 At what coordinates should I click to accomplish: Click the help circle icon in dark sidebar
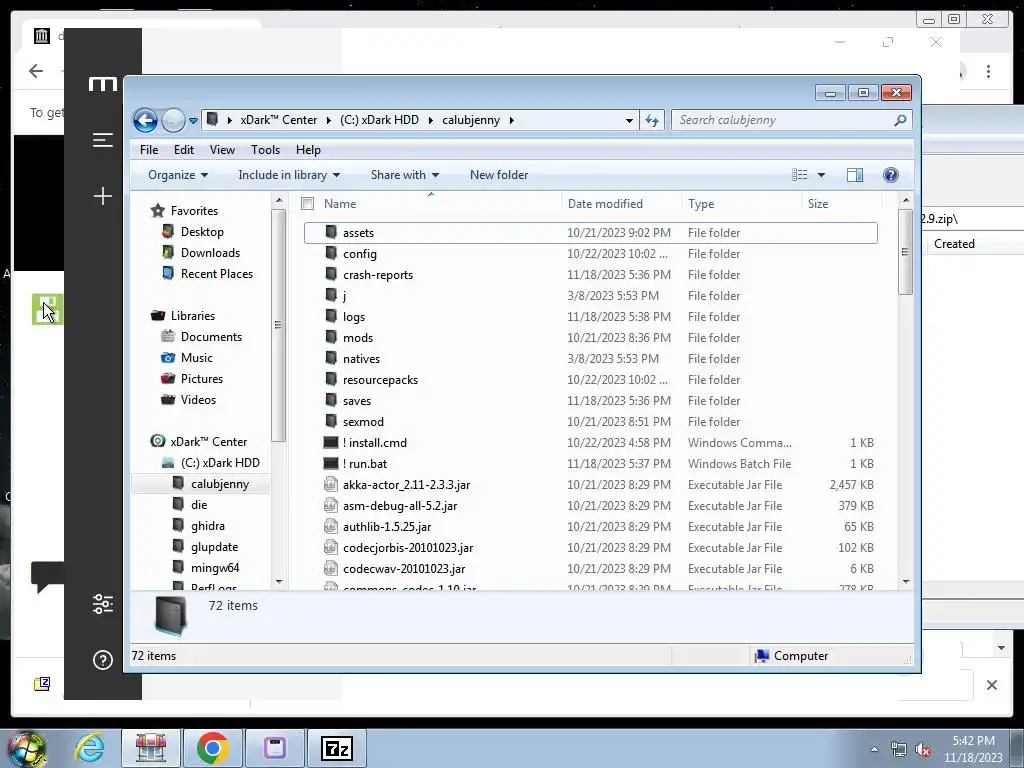click(x=103, y=660)
